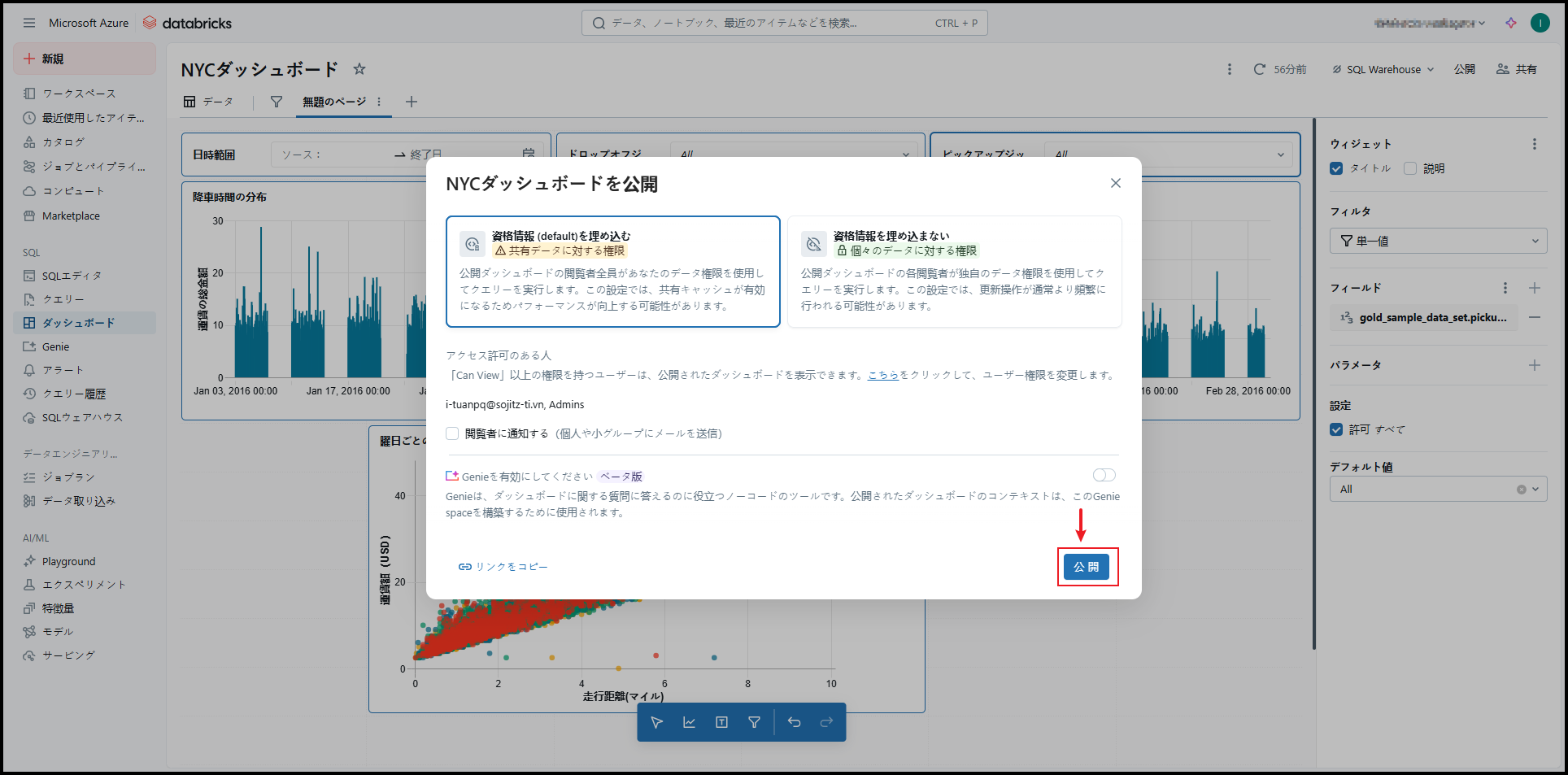
Task: Focus the top search field
Action: click(x=785, y=23)
